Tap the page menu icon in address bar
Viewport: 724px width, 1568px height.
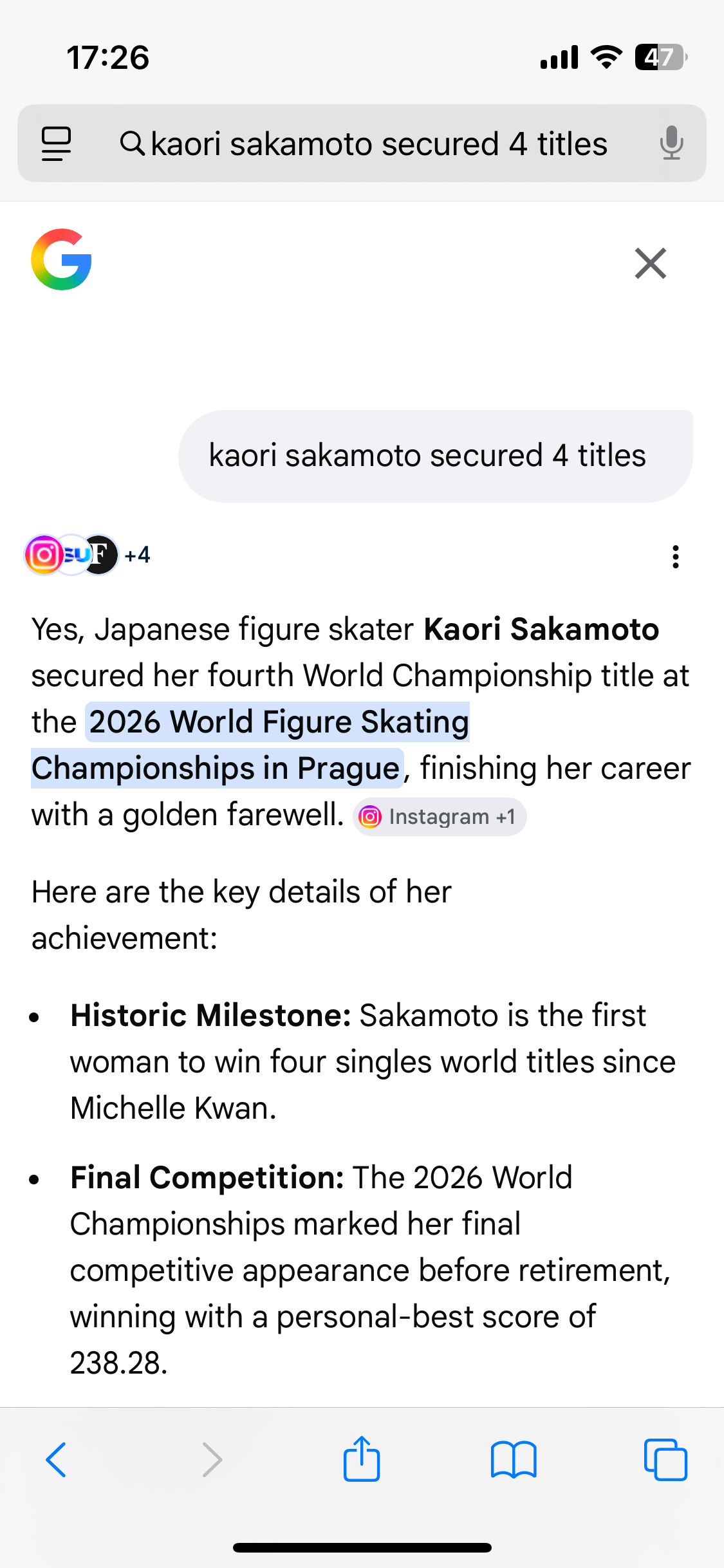coord(56,144)
